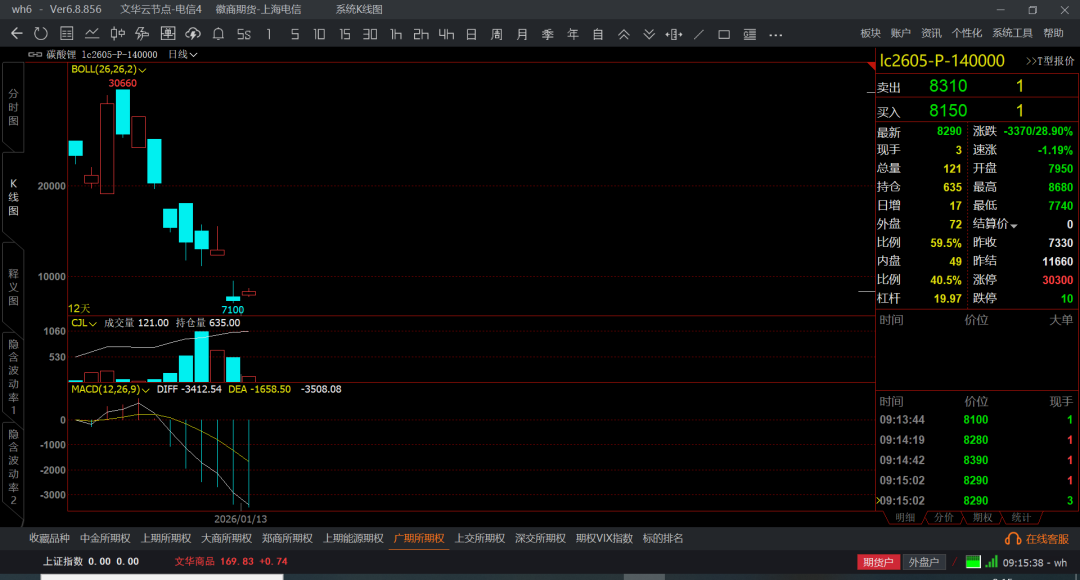The width and height of the screenshot is (1080, 580).
Task: Expand the CJL volume indicator dropdown
Action: tap(84, 323)
